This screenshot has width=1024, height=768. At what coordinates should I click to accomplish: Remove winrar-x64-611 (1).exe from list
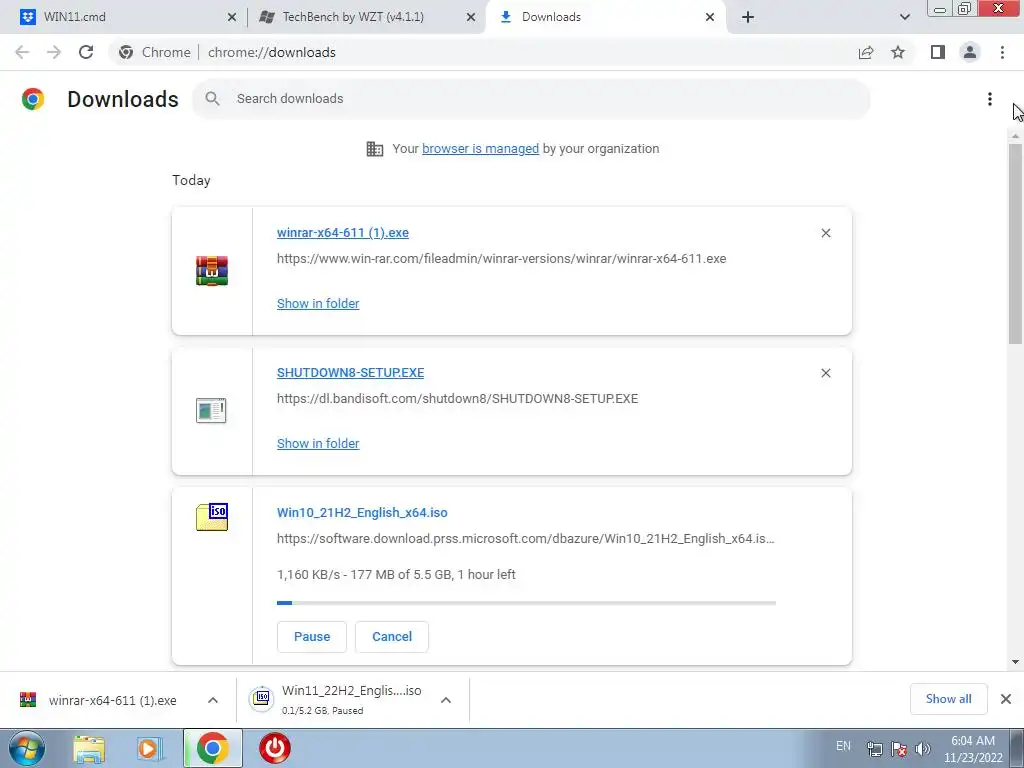825,233
